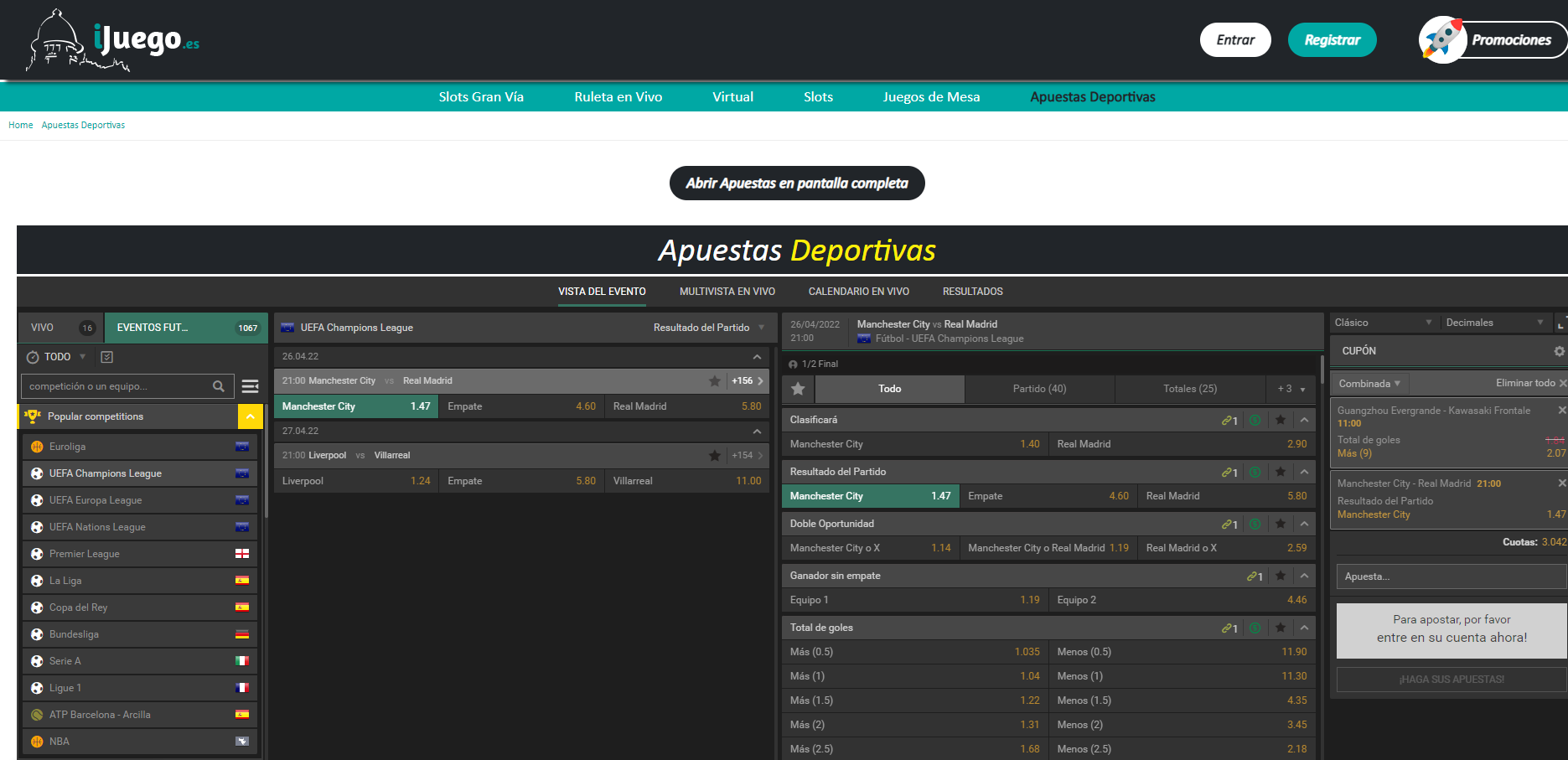Viewport: 1568px width, 760px height.
Task: Collapse the Popular competitions section
Action: tap(250, 416)
